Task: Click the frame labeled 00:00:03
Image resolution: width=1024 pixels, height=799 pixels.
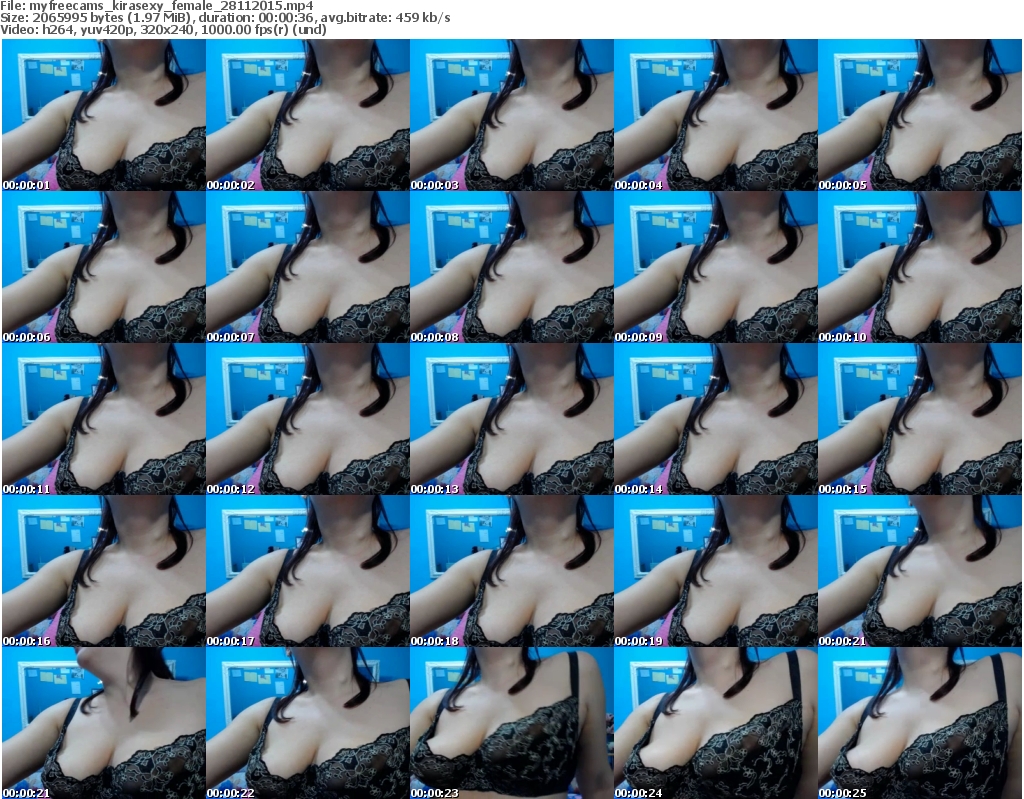Action: point(511,115)
